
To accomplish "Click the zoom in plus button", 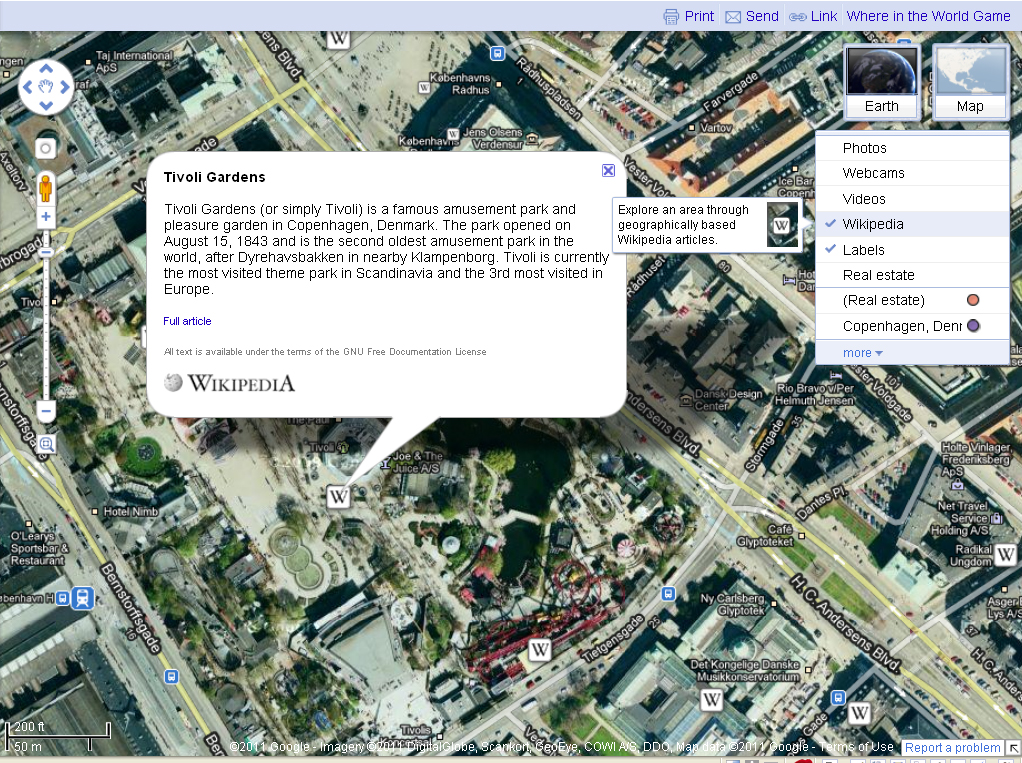I will pos(46,216).
